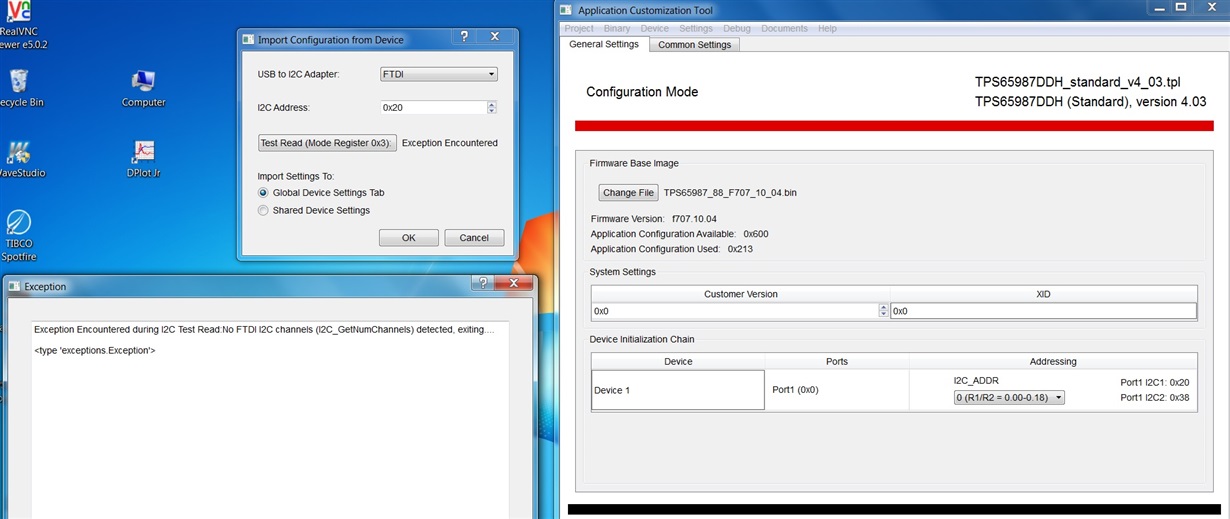The image size is (1230, 519).
Task: Click the Port1 (0x0) cell
Action: click(x=837, y=390)
